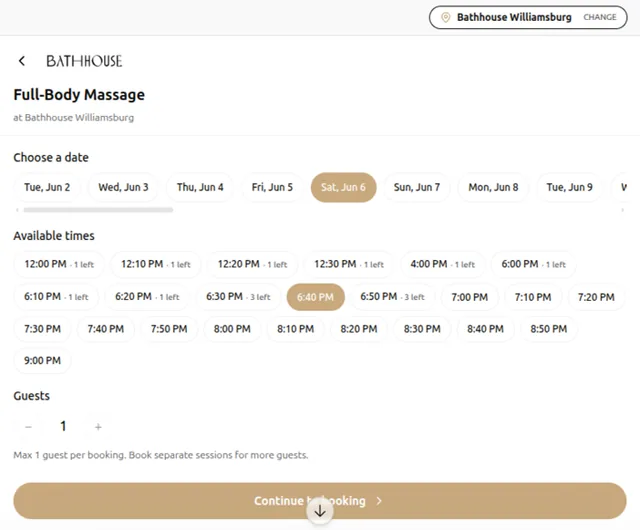
Task: Click the 'Available times' label
Action: [x=54, y=236]
